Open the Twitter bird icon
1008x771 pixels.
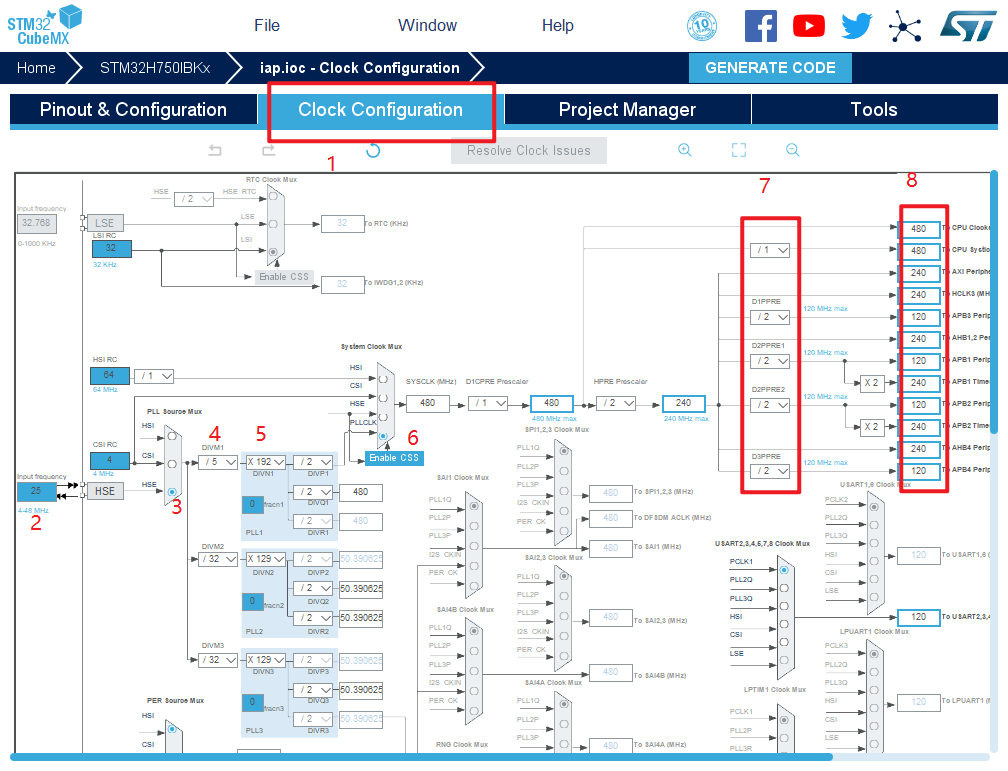[x=857, y=26]
